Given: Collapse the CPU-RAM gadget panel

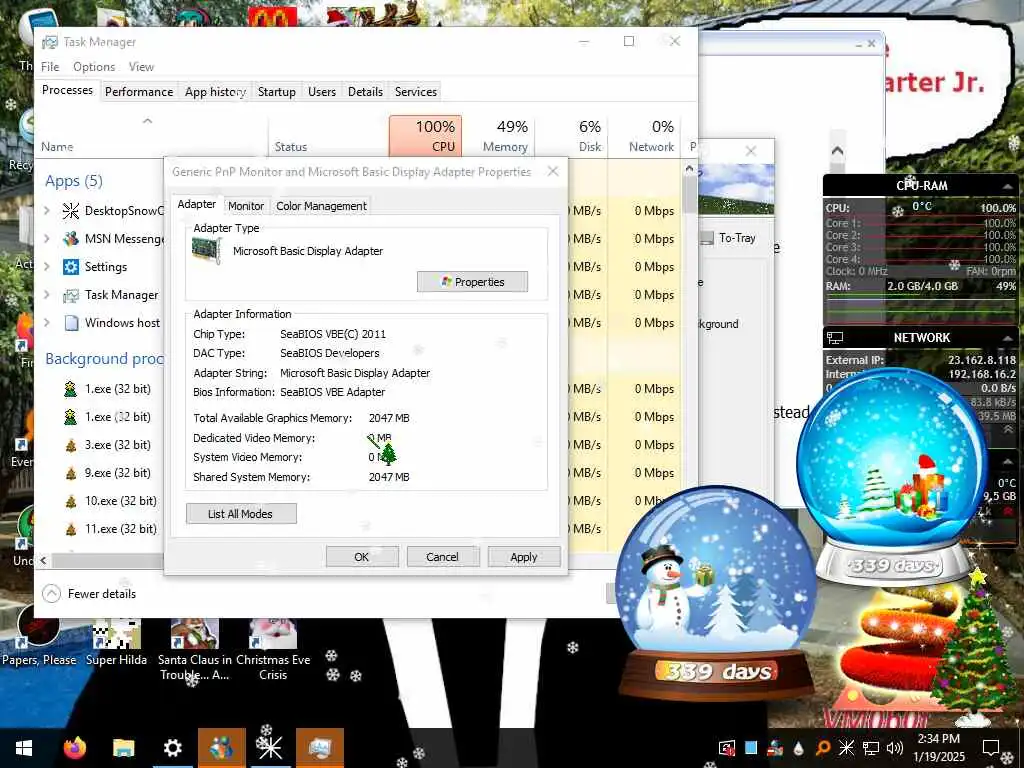Looking at the screenshot, I should (x=1007, y=187).
